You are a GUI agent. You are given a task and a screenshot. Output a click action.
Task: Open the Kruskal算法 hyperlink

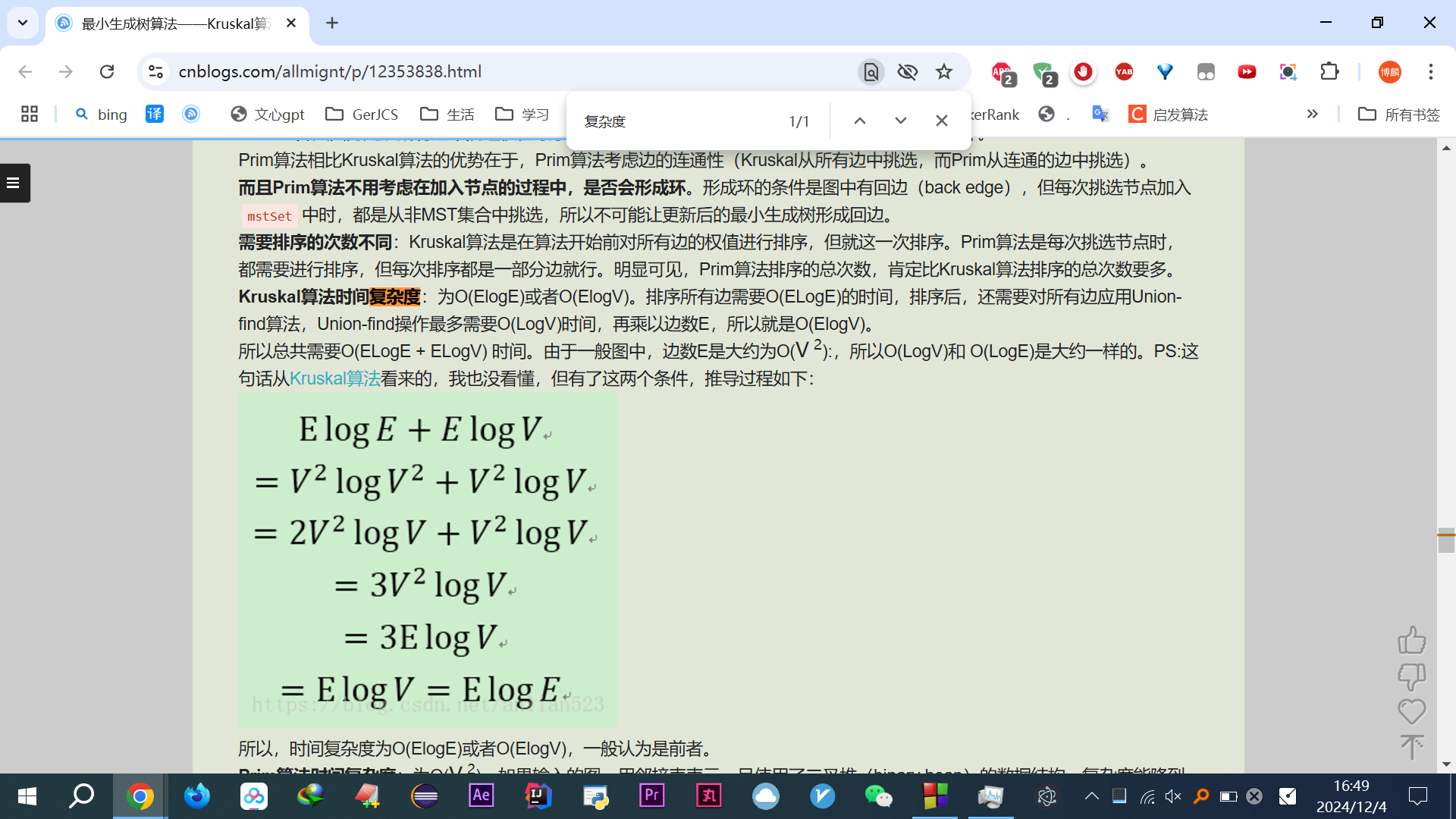(334, 378)
